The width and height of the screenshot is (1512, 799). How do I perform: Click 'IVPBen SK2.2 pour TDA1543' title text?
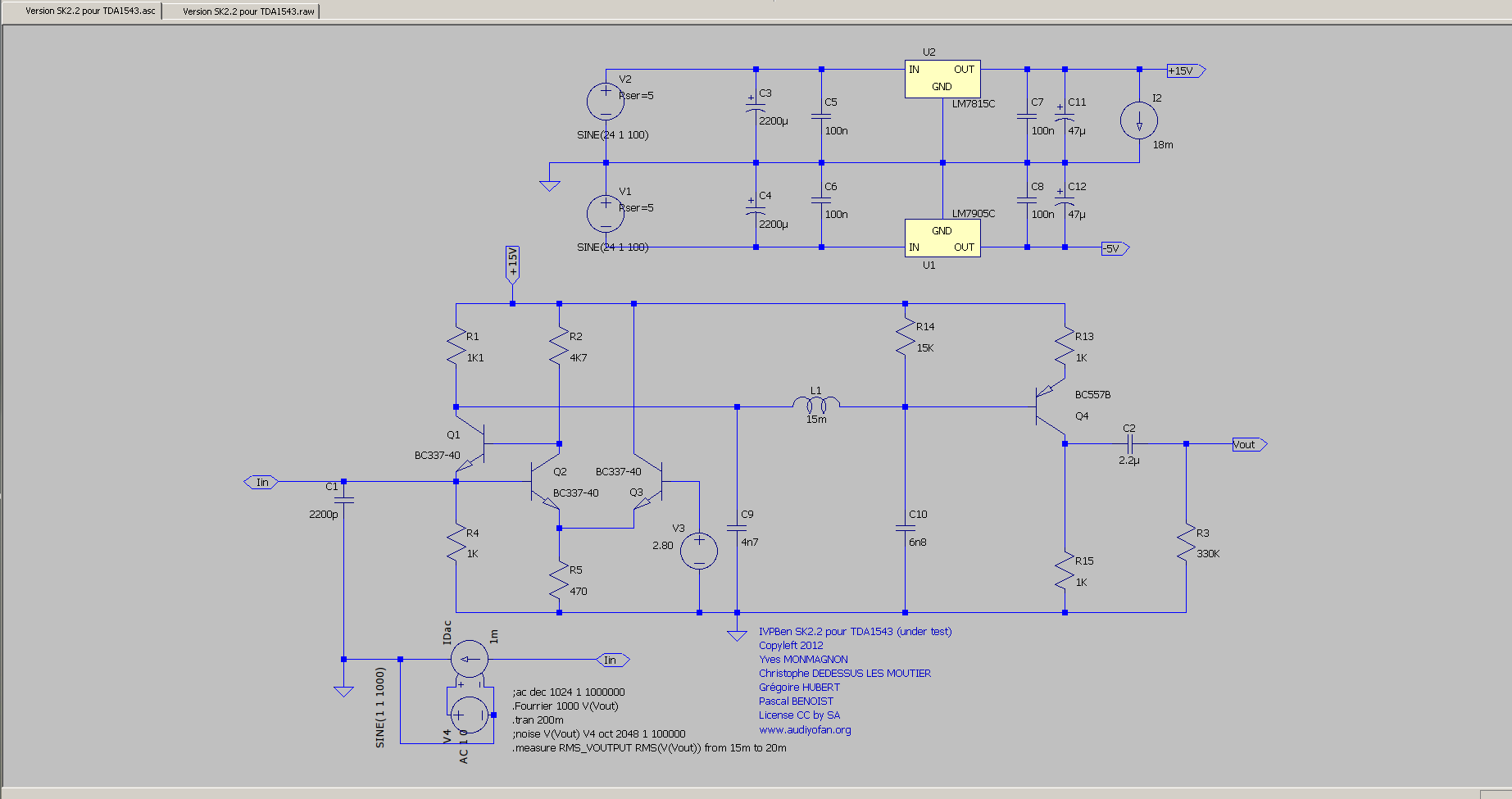click(x=856, y=631)
